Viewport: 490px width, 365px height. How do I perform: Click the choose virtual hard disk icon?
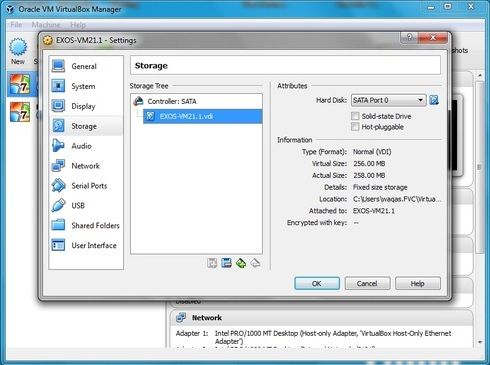pyautogui.click(x=434, y=100)
